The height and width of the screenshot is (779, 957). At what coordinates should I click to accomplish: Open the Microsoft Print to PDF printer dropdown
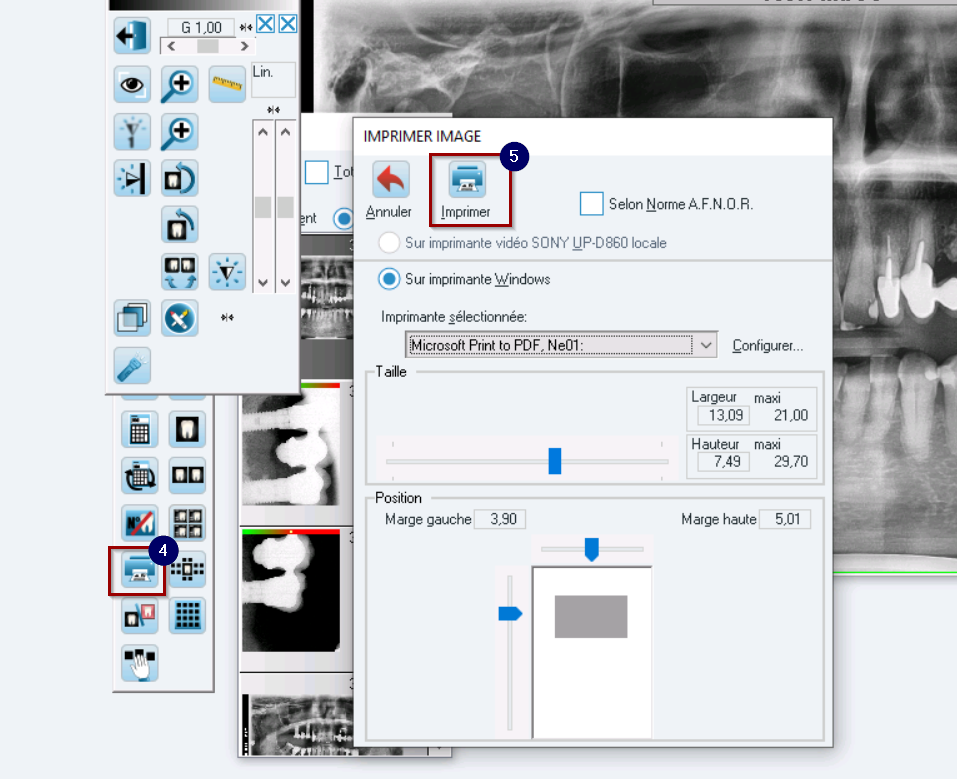(x=706, y=346)
